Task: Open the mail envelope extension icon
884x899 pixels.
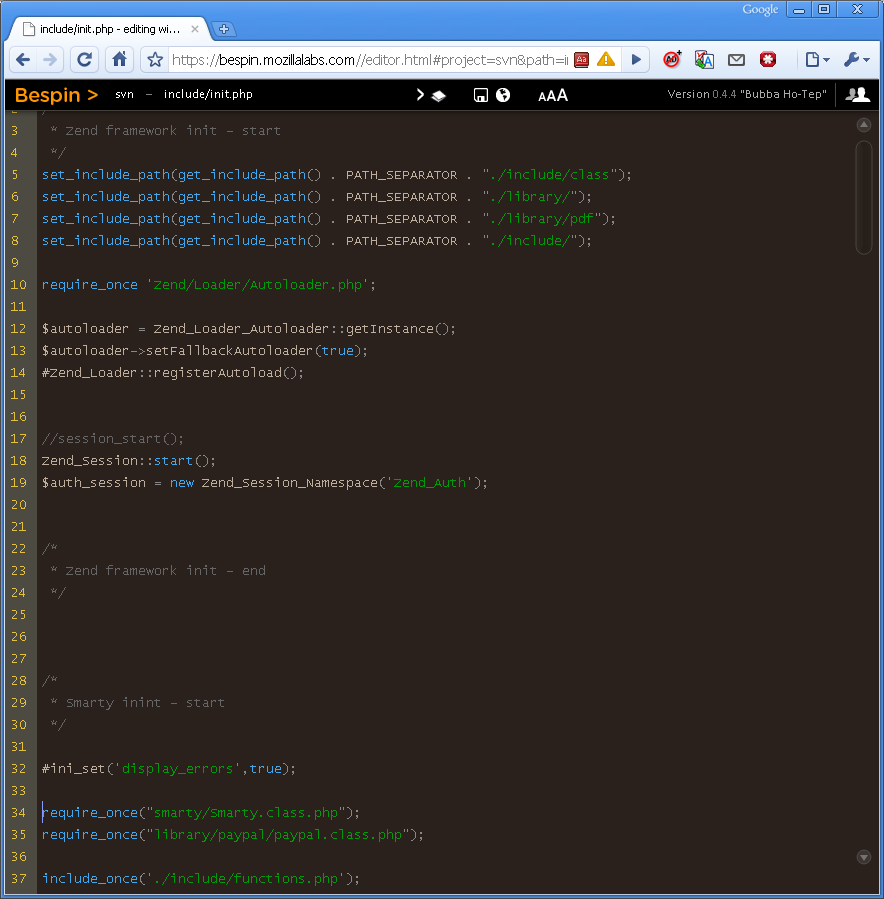Action: [x=736, y=60]
